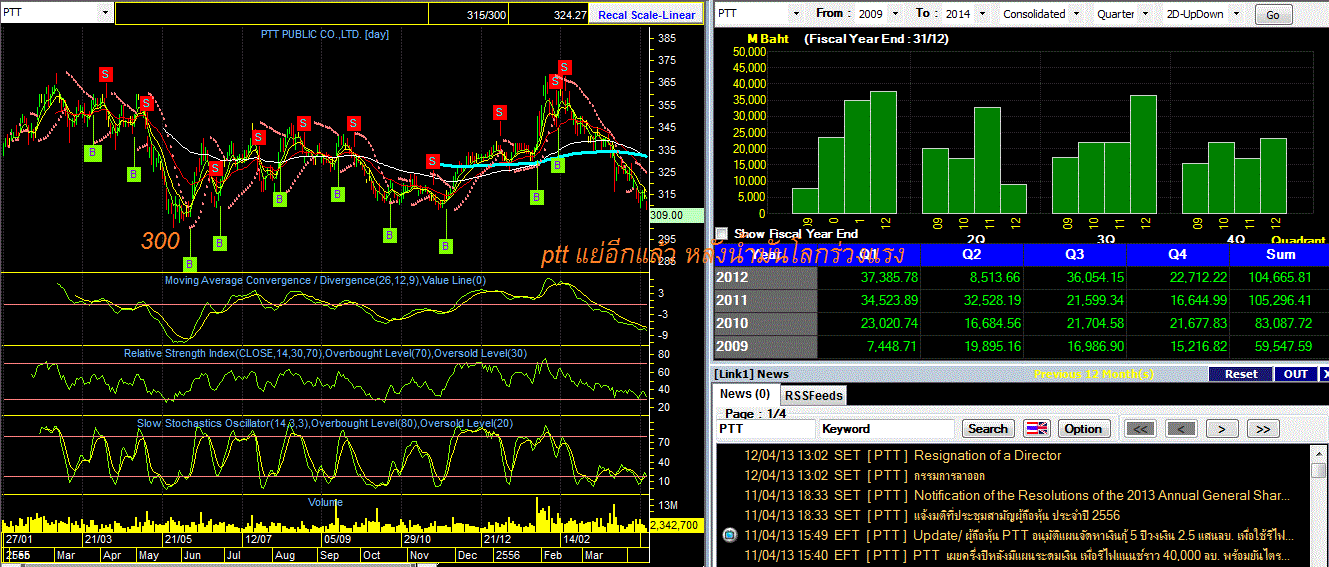1329x567 pixels.
Task: Click the tallest 1Q green bar for 2012
Action: tap(883, 152)
